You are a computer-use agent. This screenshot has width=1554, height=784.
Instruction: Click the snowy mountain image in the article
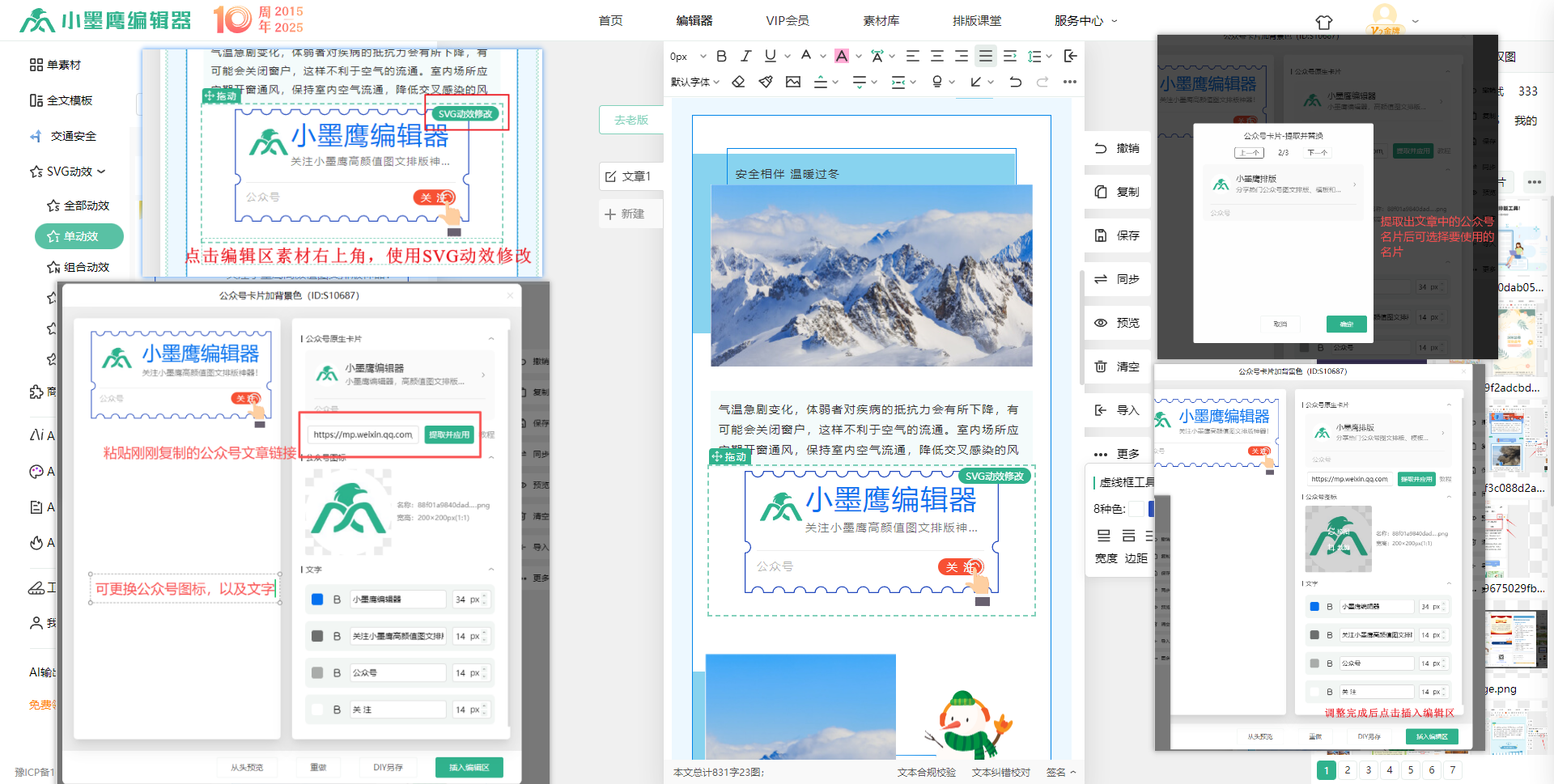872,276
